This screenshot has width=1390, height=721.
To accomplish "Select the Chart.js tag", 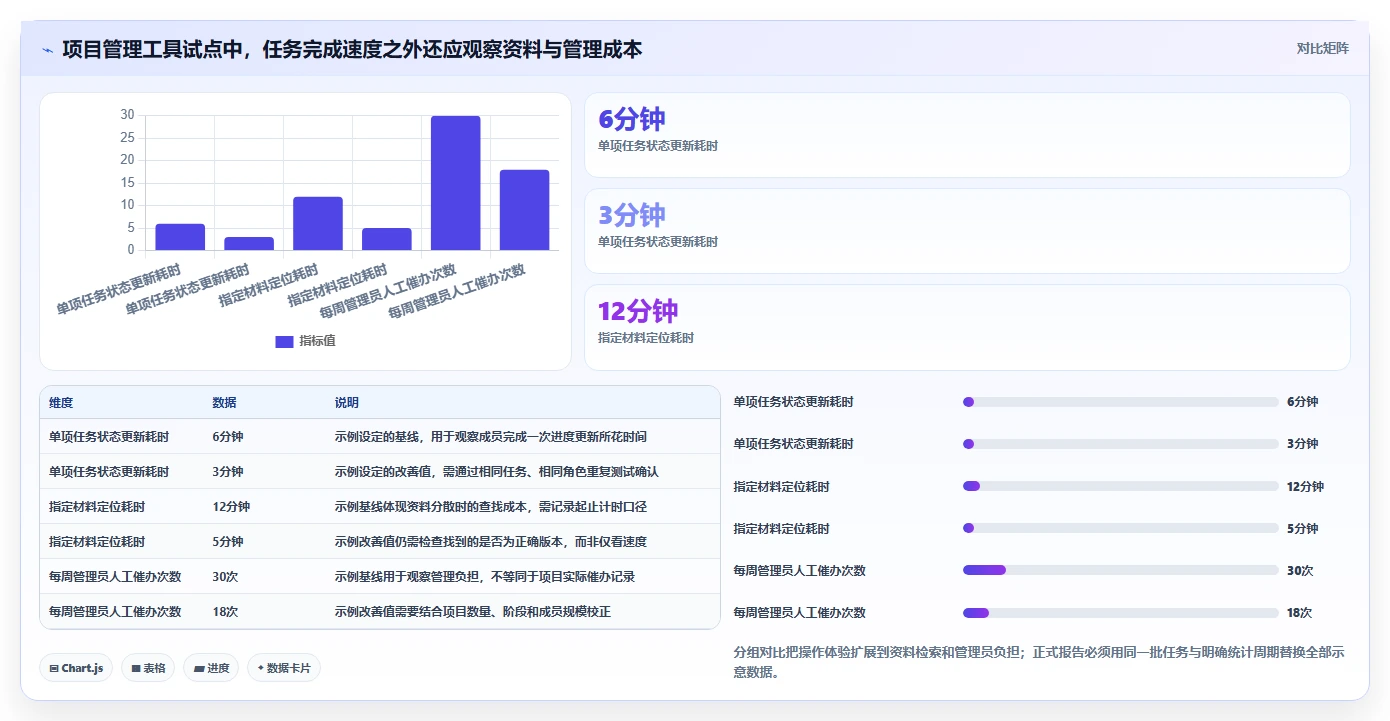I will [76, 668].
